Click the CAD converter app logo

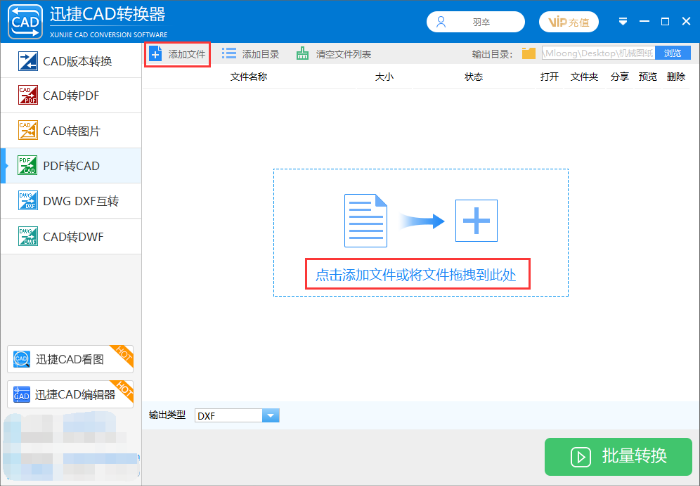click(25, 21)
